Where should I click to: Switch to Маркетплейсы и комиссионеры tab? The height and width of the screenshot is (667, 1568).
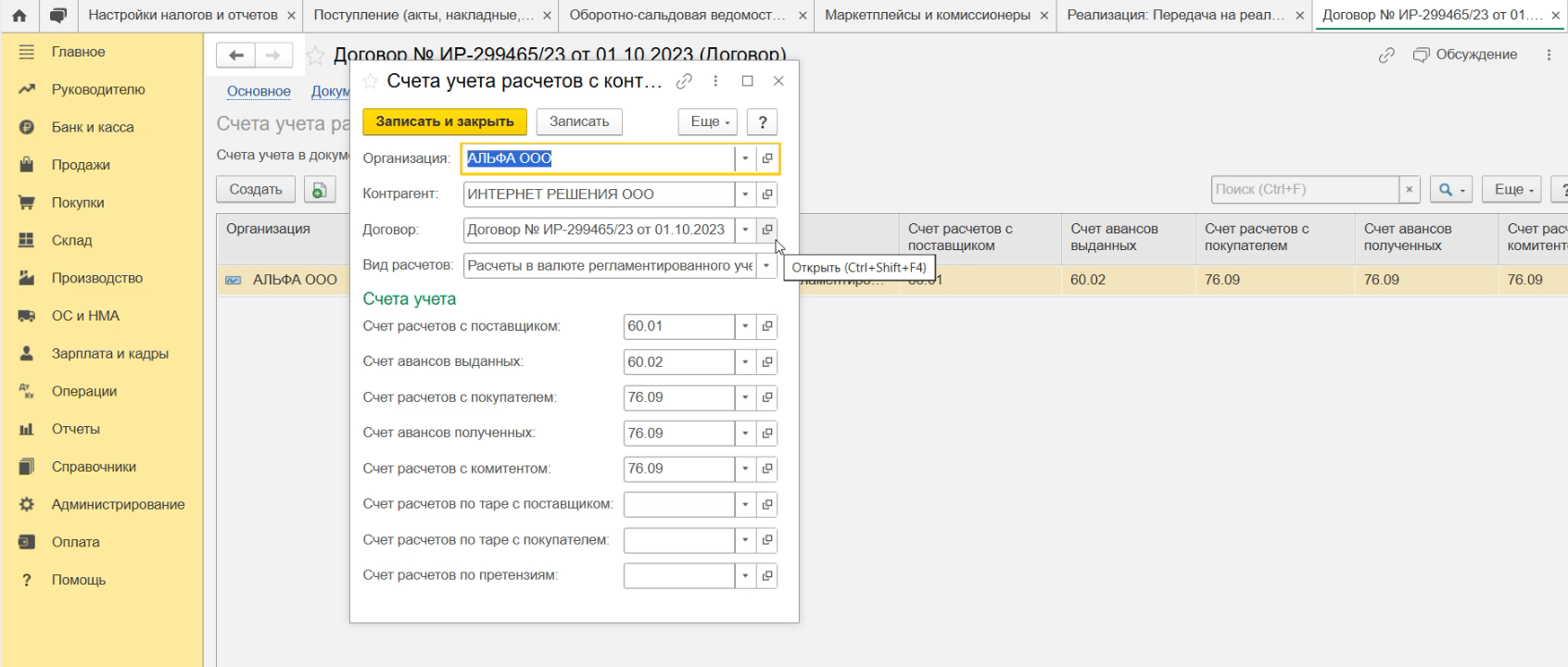click(927, 16)
